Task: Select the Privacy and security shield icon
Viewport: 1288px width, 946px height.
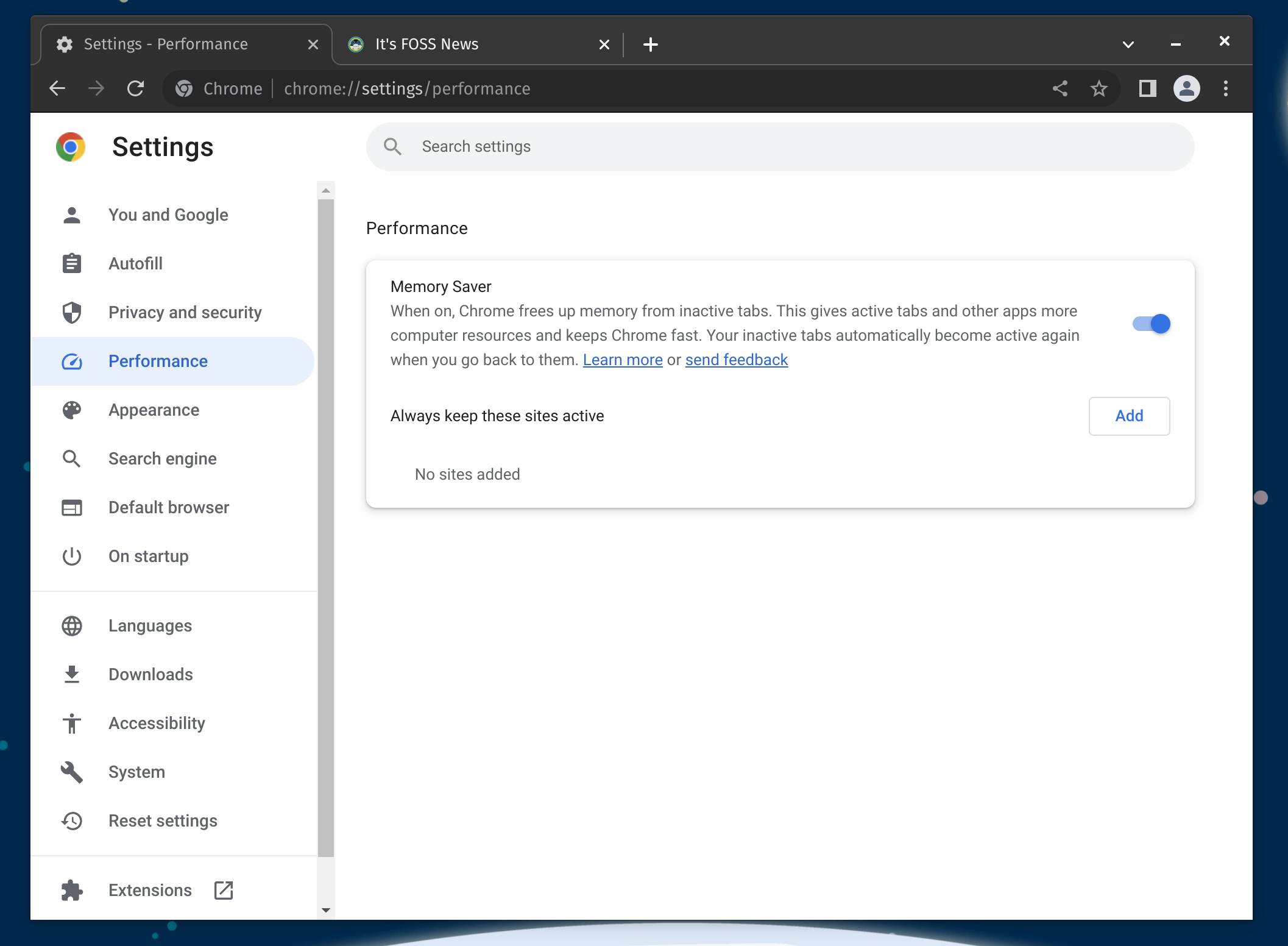Action: point(71,312)
